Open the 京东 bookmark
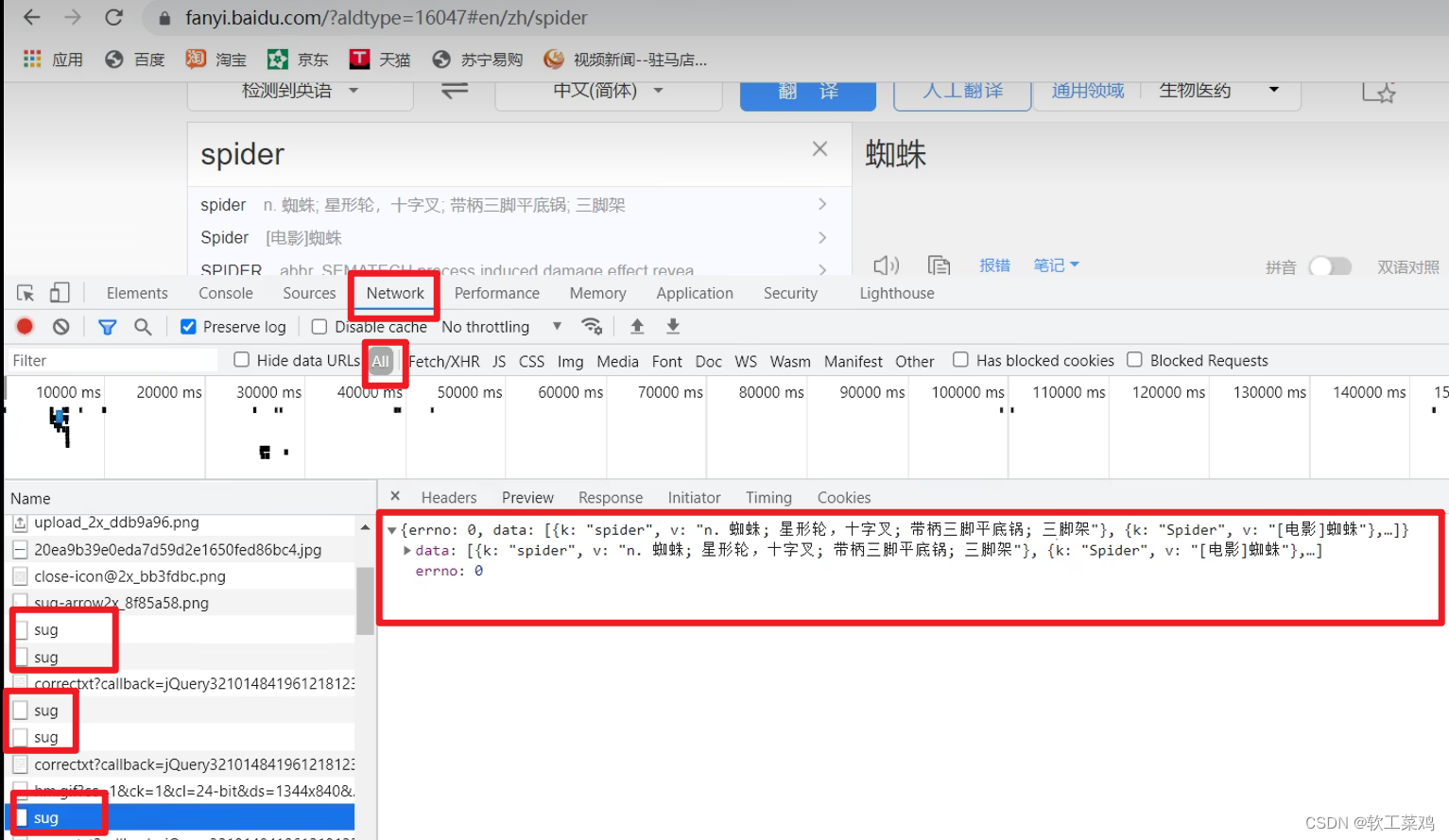This screenshot has width=1449, height=840. pyautogui.click(x=298, y=60)
